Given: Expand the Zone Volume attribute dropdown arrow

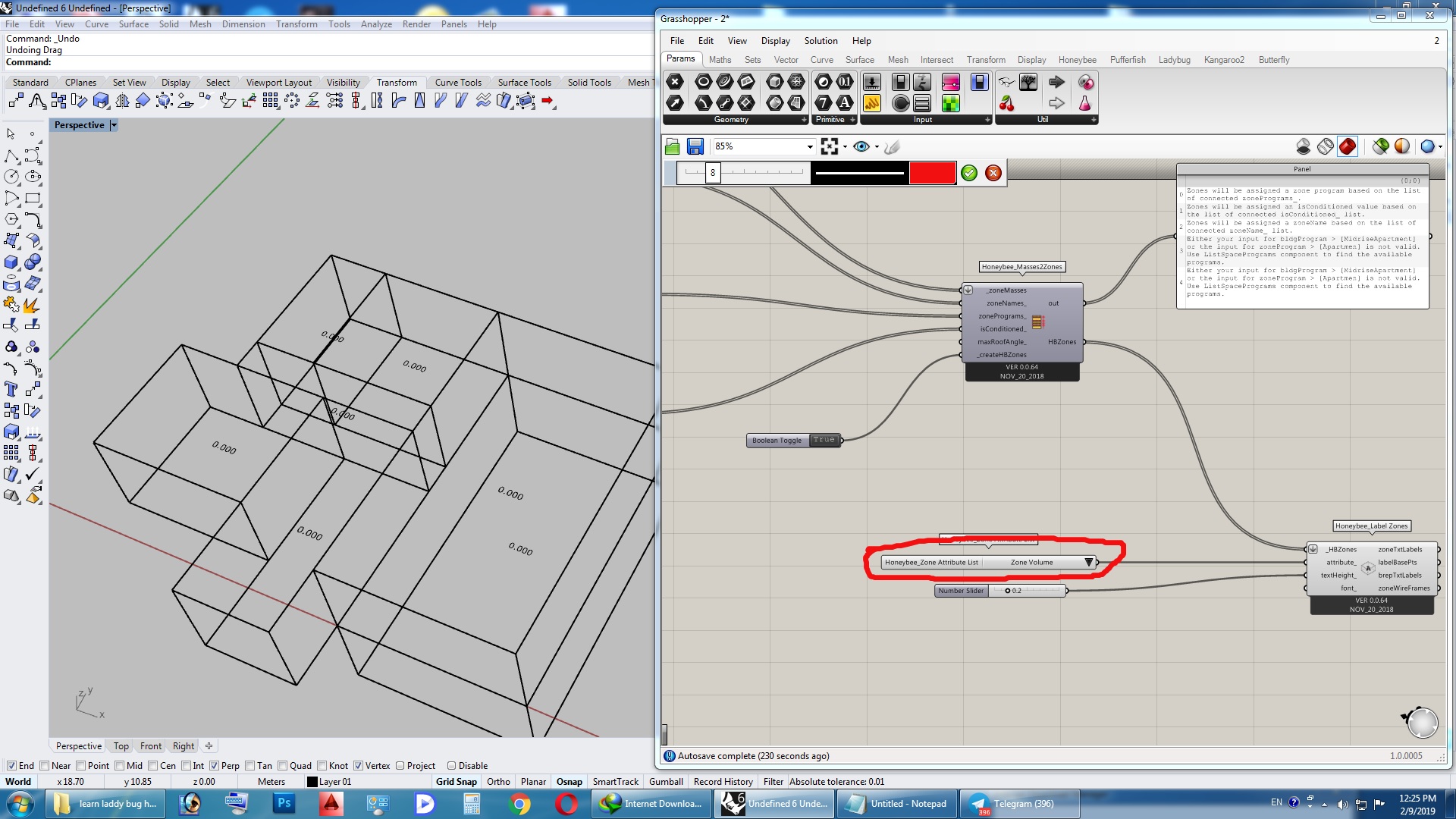Looking at the screenshot, I should 1089,562.
